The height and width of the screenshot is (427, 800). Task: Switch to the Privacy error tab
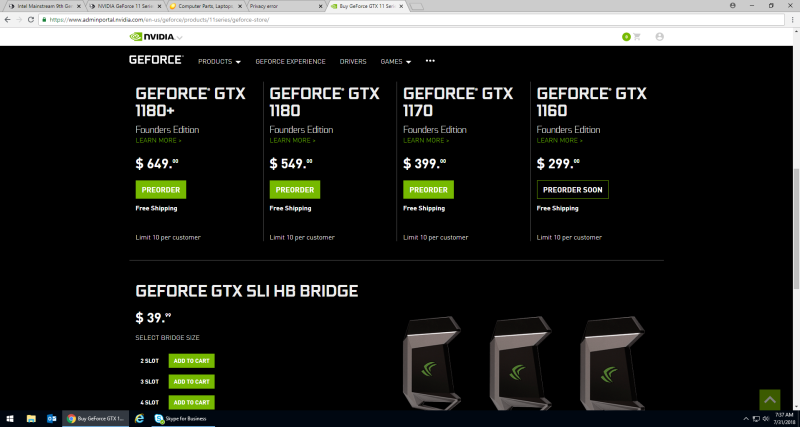coord(286,6)
